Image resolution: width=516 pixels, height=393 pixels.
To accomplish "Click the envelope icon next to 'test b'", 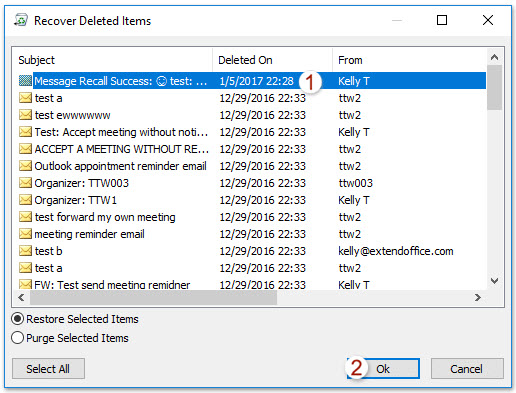I will pos(25,251).
